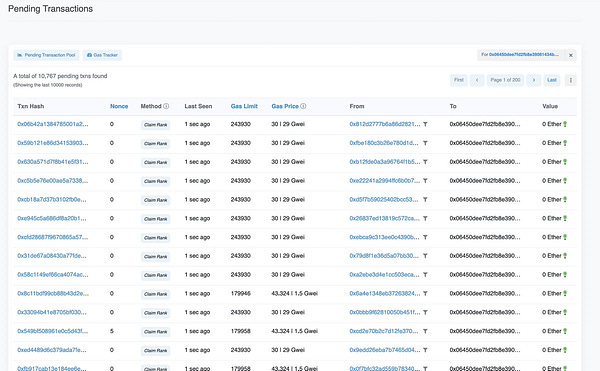Viewport: 600px width, 371px height.
Task: Clear the address filter with X
Action: (x=571, y=55)
